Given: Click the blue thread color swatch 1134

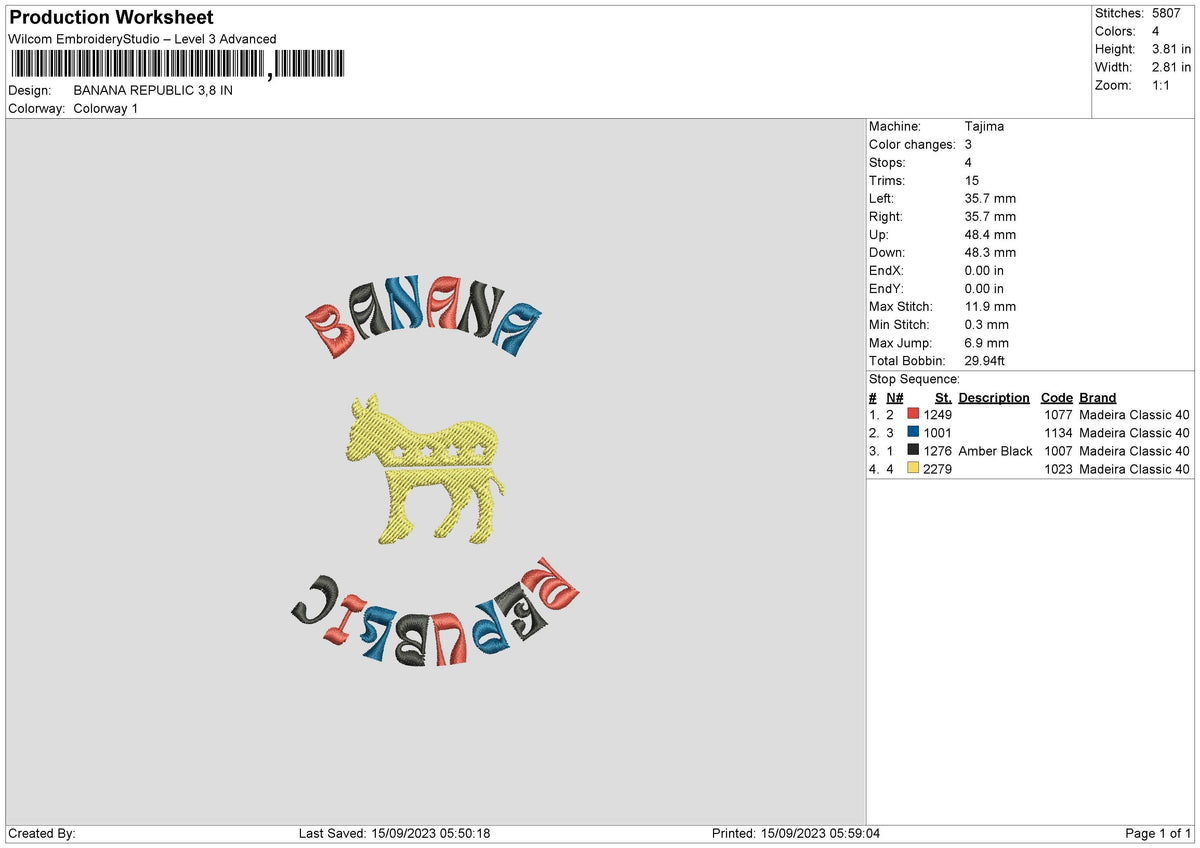Looking at the screenshot, I should pyautogui.click(x=913, y=432).
